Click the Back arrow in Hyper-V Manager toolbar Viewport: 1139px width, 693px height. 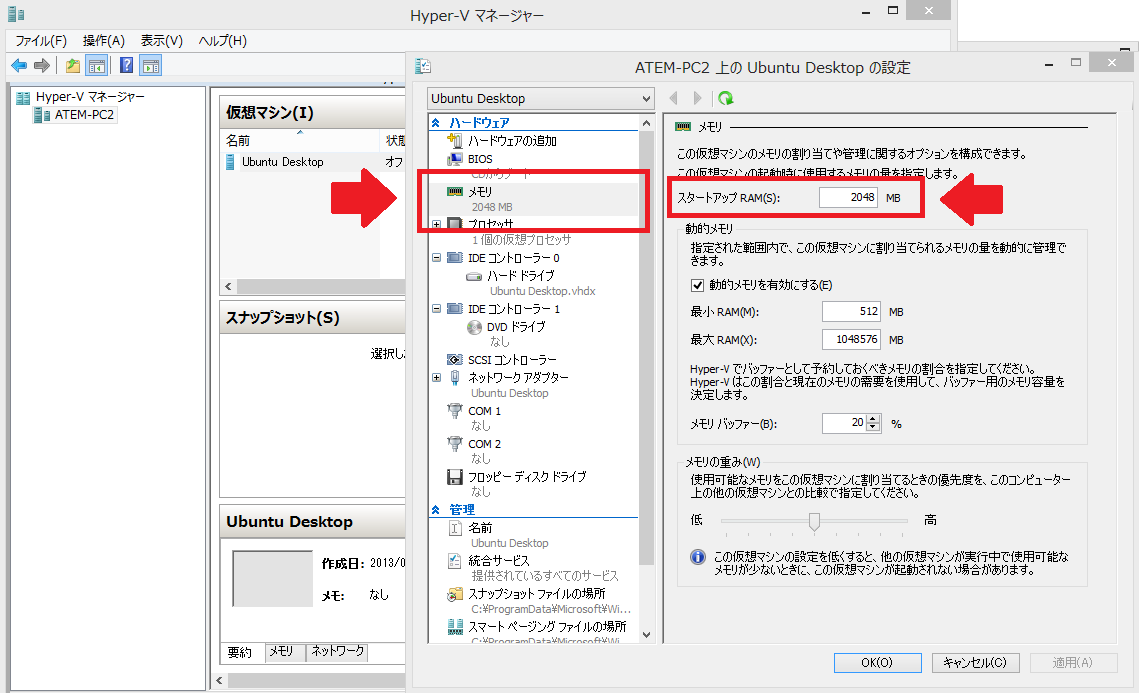coord(19,66)
